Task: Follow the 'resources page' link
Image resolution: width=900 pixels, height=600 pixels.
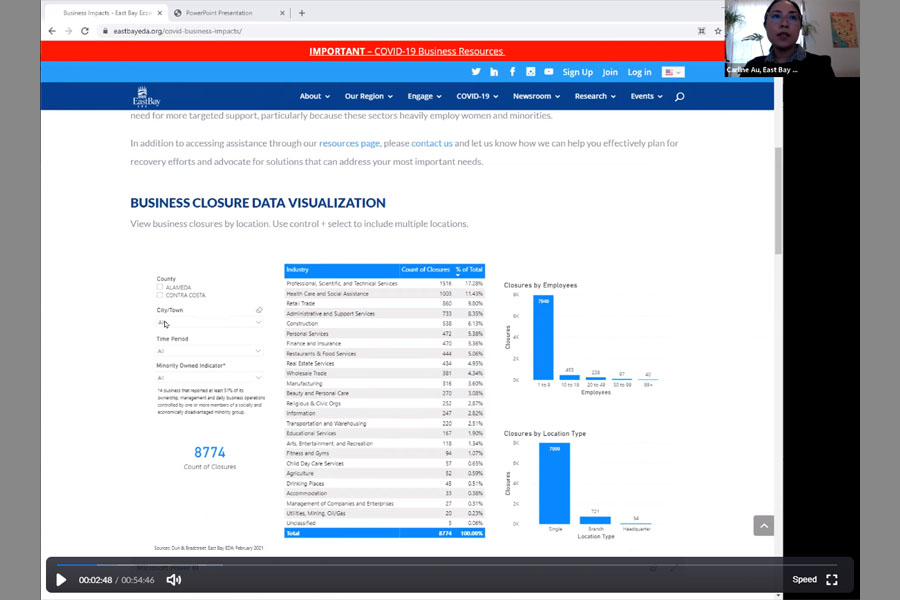Action: point(349,143)
